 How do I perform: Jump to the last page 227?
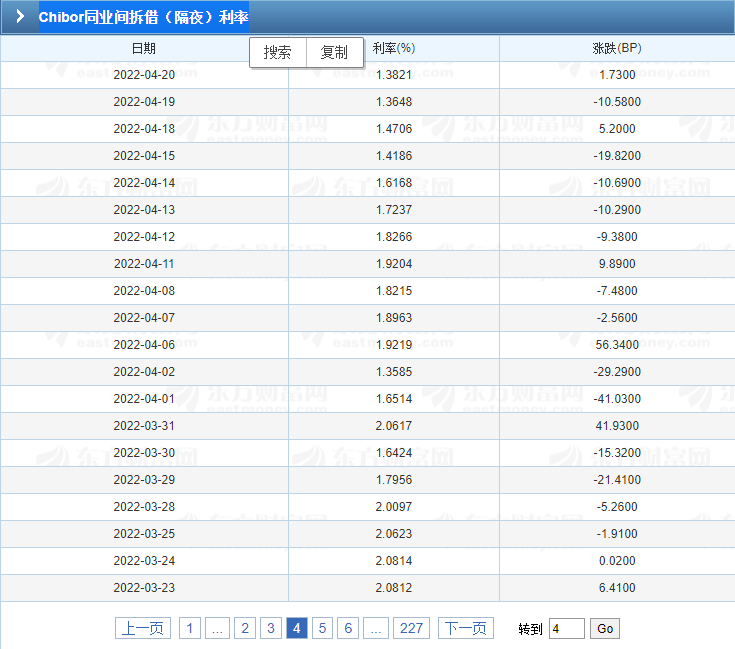(x=411, y=628)
